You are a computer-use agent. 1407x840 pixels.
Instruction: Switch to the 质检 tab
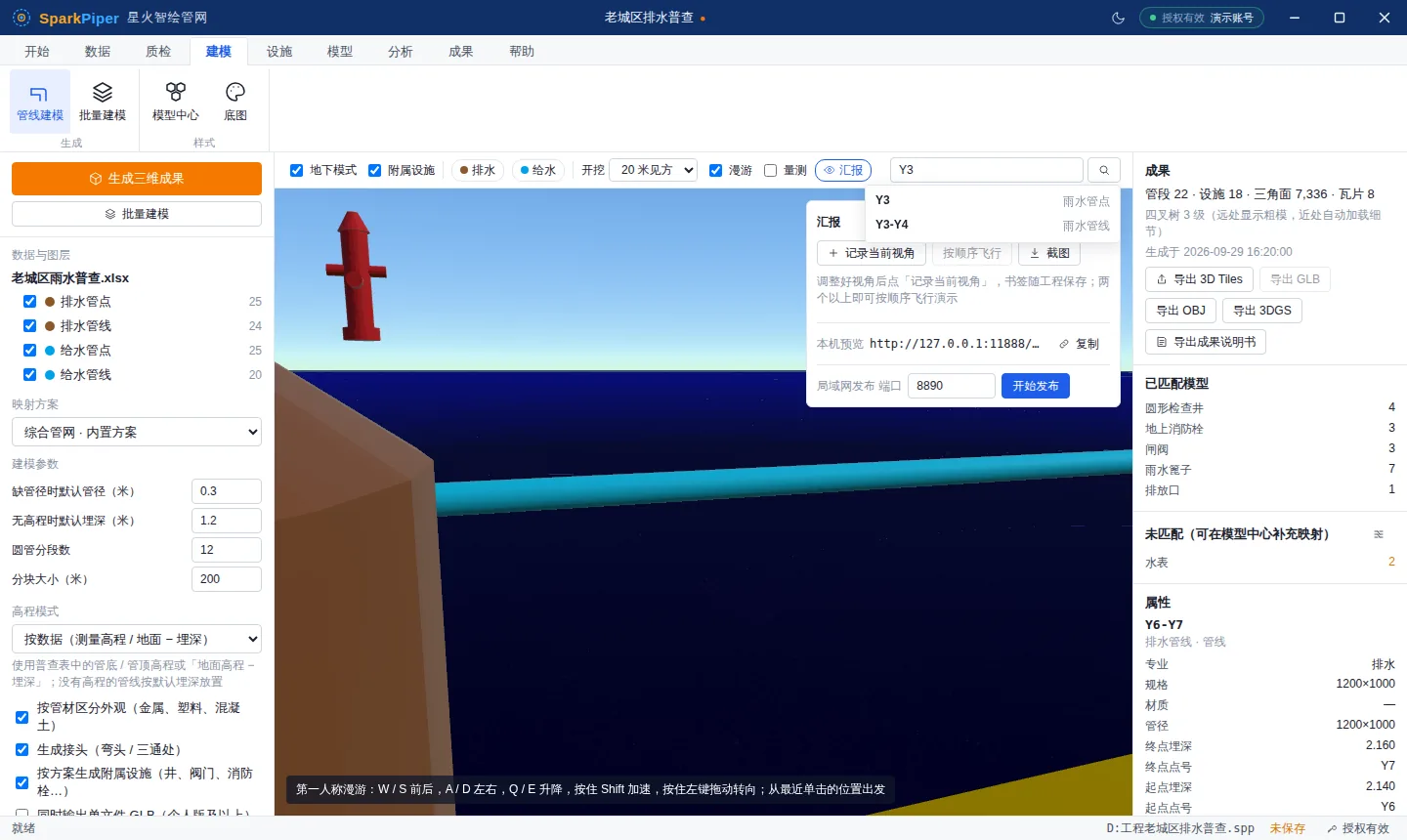point(158,52)
